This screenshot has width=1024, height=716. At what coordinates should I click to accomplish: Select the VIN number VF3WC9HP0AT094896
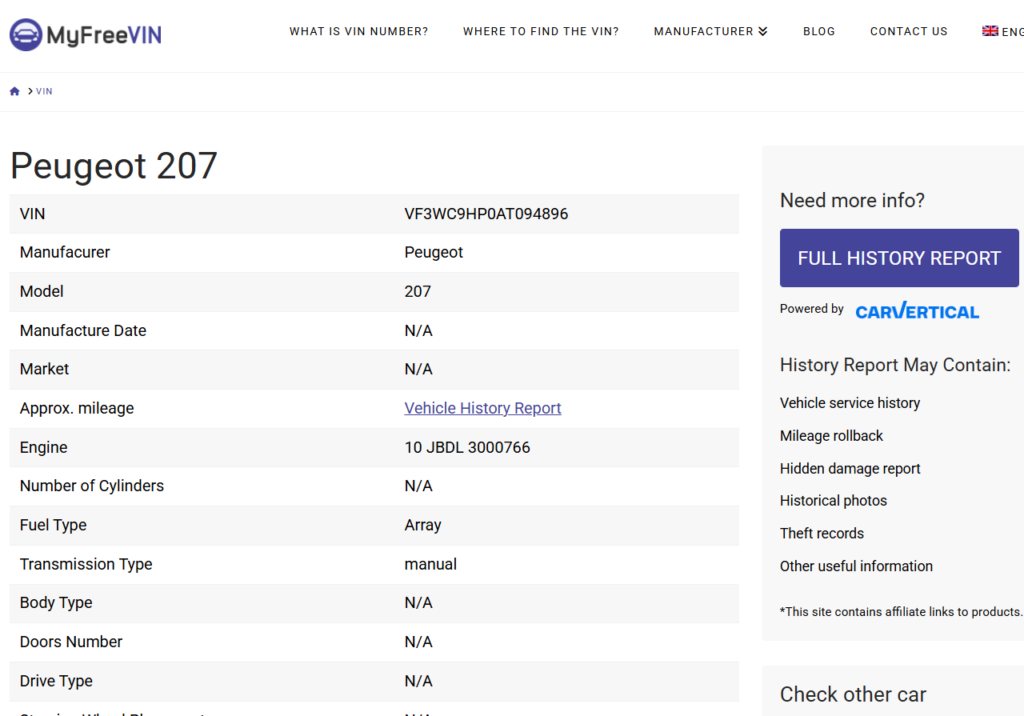coord(486,214)
